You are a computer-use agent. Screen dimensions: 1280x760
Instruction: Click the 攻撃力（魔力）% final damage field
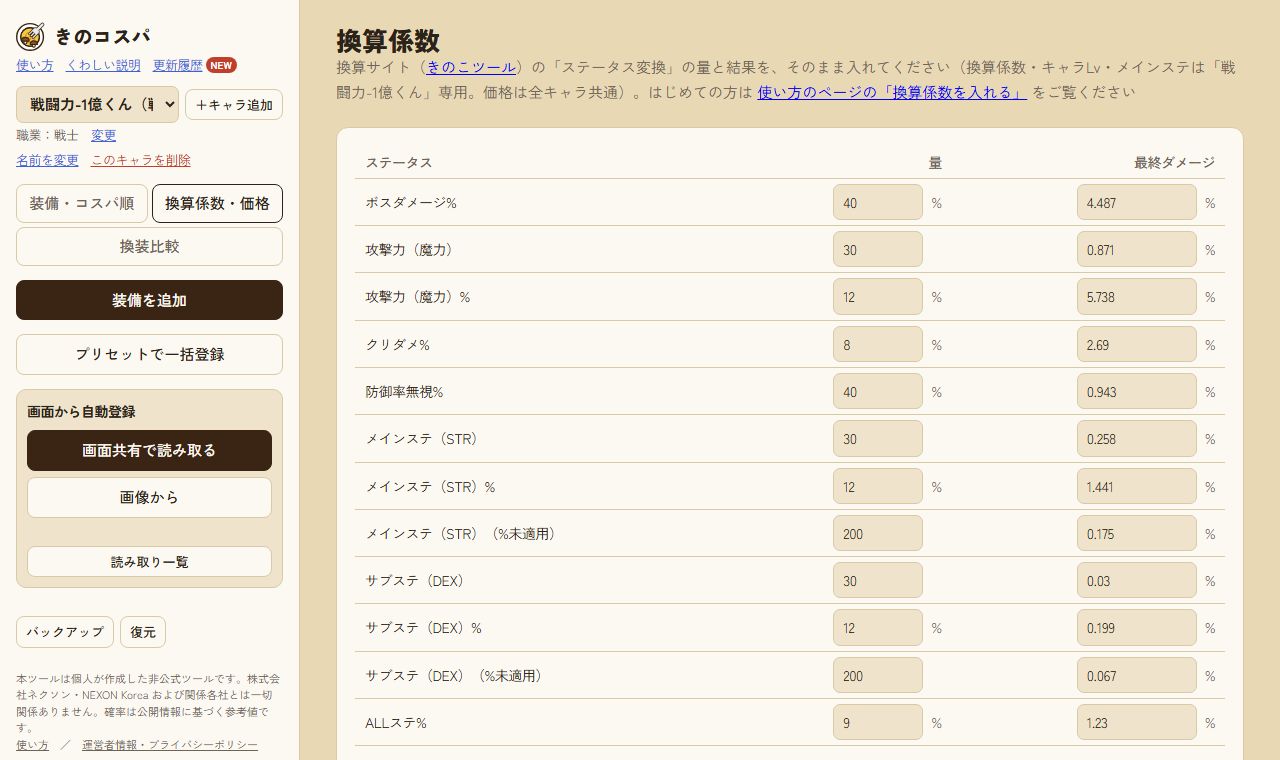pos(1137,296)
